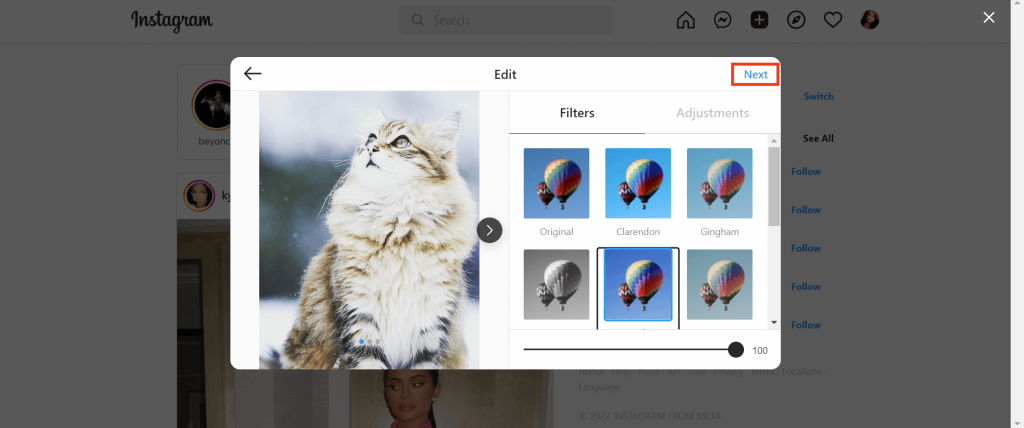Open Instagram home via house icon
The image size is (1024, 428).
pyautogui.click(x=685, y=20)
